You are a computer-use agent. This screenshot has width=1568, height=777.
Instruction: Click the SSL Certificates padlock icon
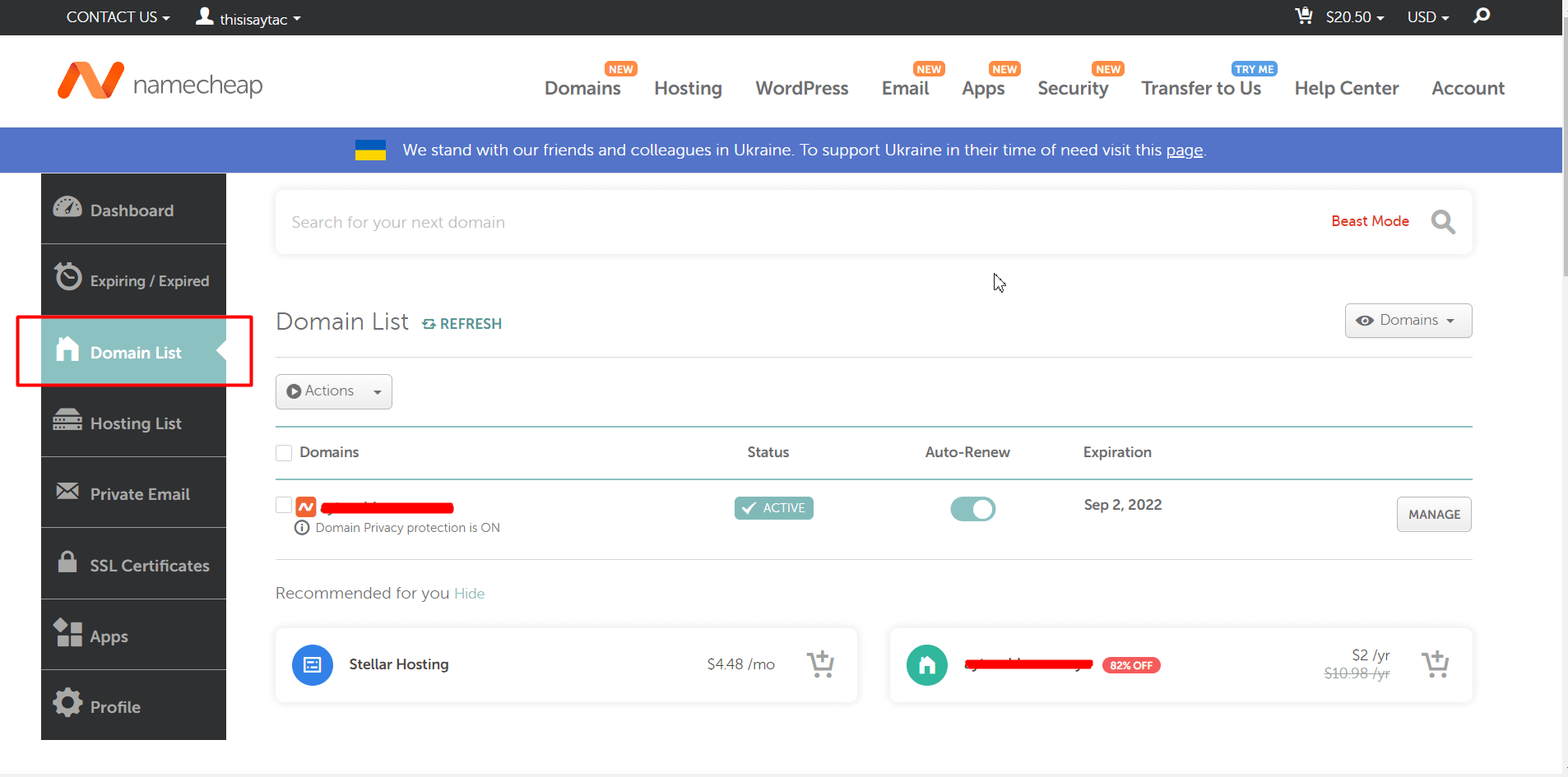tap(67, 562)
